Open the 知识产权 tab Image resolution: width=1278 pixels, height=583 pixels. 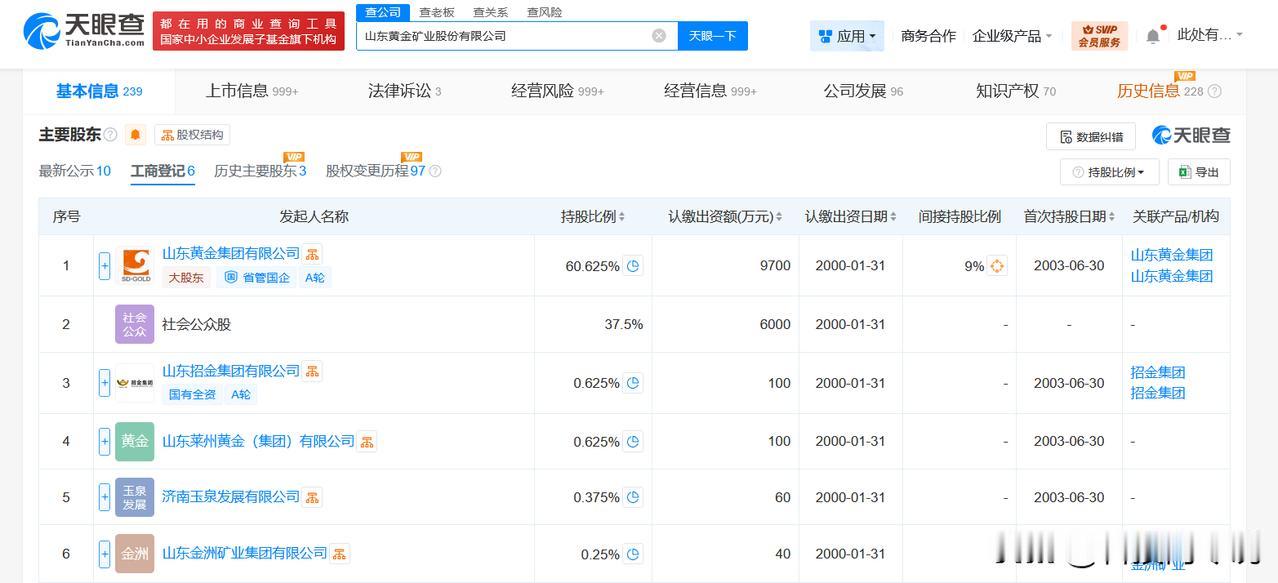(x=1016, y=91)
